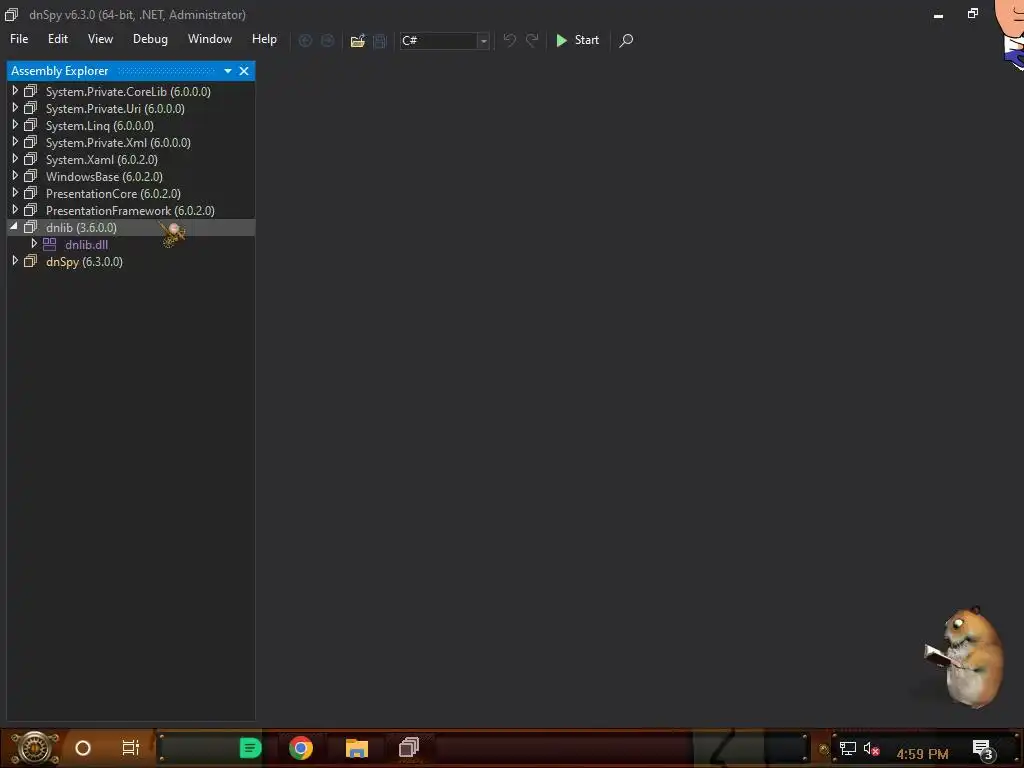Image resolution: width=1024 pixels, height=768 pixels.
Task: Expand the PresentationCore node
Action: (x=15, y=193)
